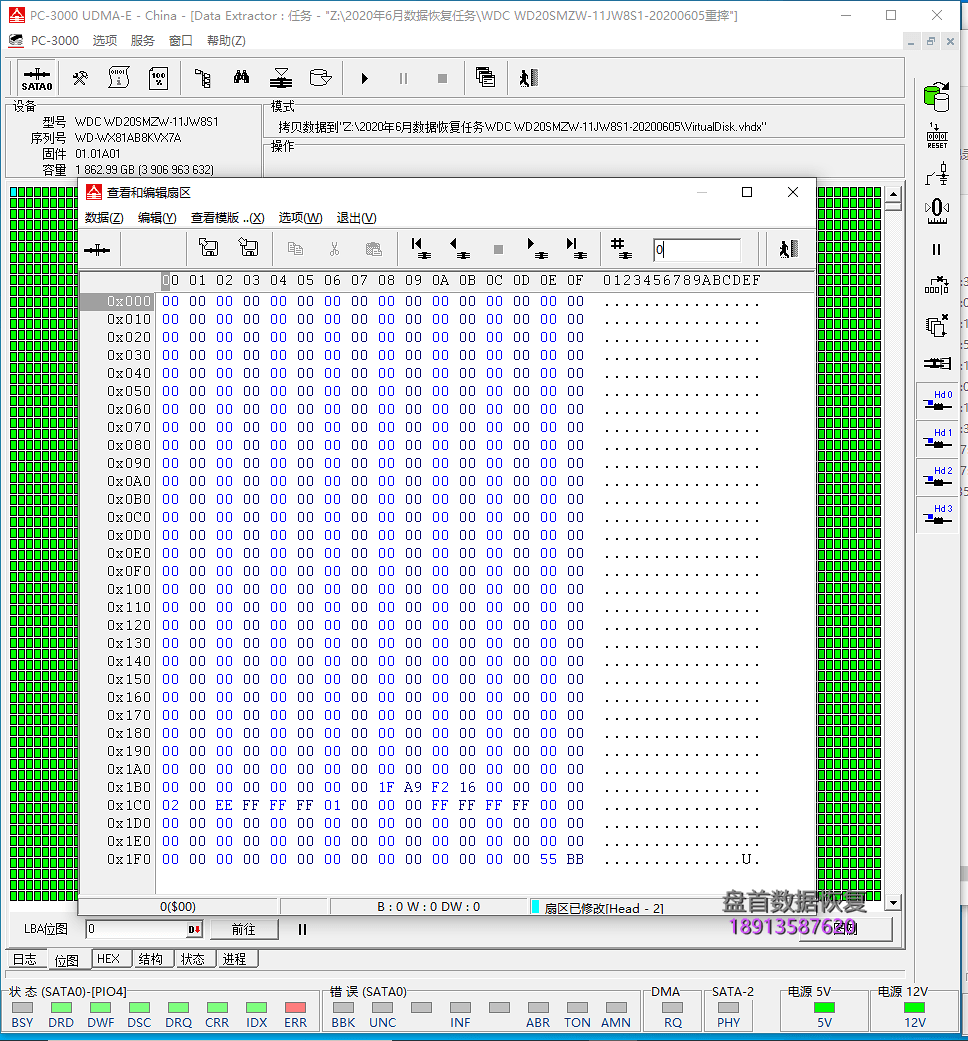Toggle head Hd 0 in sidebar
The image size is (968, 1041).
[x=937, y=400]
